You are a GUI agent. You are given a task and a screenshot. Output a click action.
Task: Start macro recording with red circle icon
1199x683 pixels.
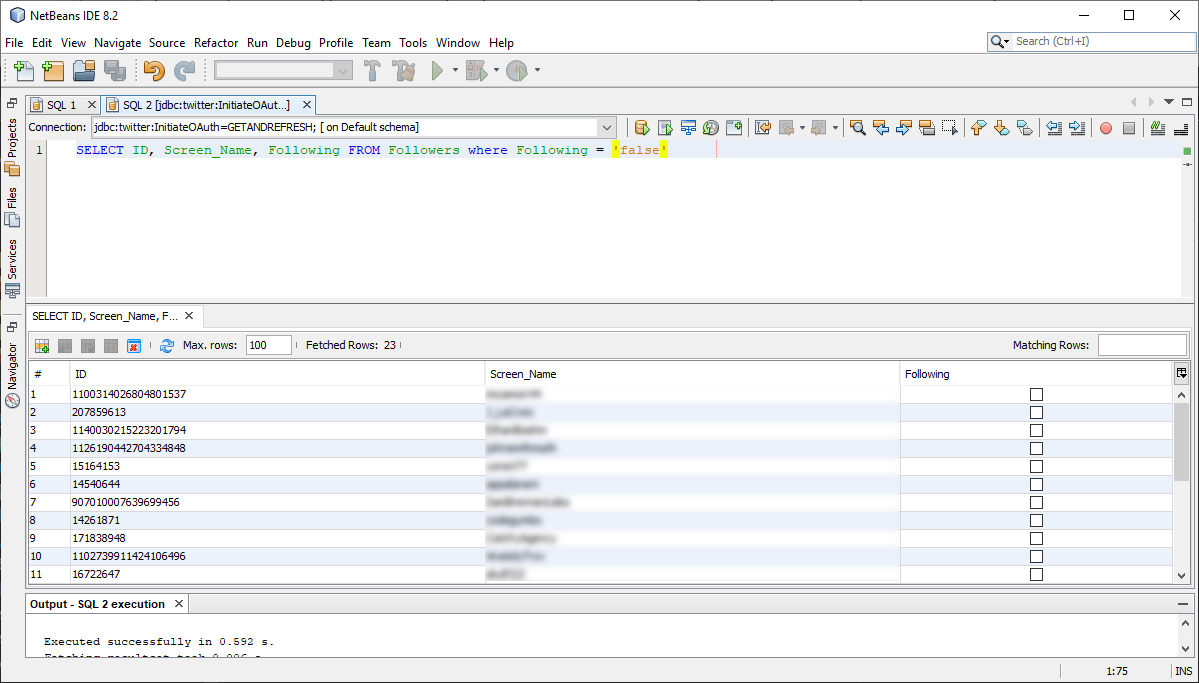(x=1106, y=128)
